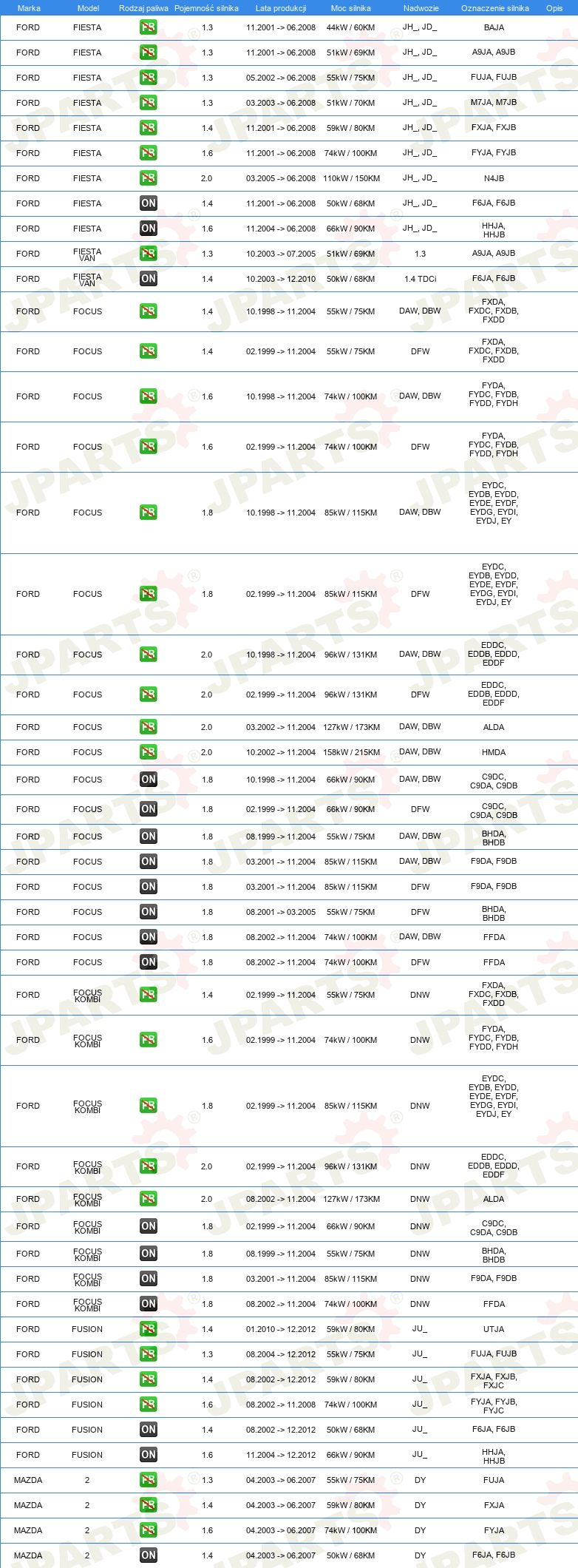
Task: Click the Pojemność silnika column header
Action: coord(206,8)
